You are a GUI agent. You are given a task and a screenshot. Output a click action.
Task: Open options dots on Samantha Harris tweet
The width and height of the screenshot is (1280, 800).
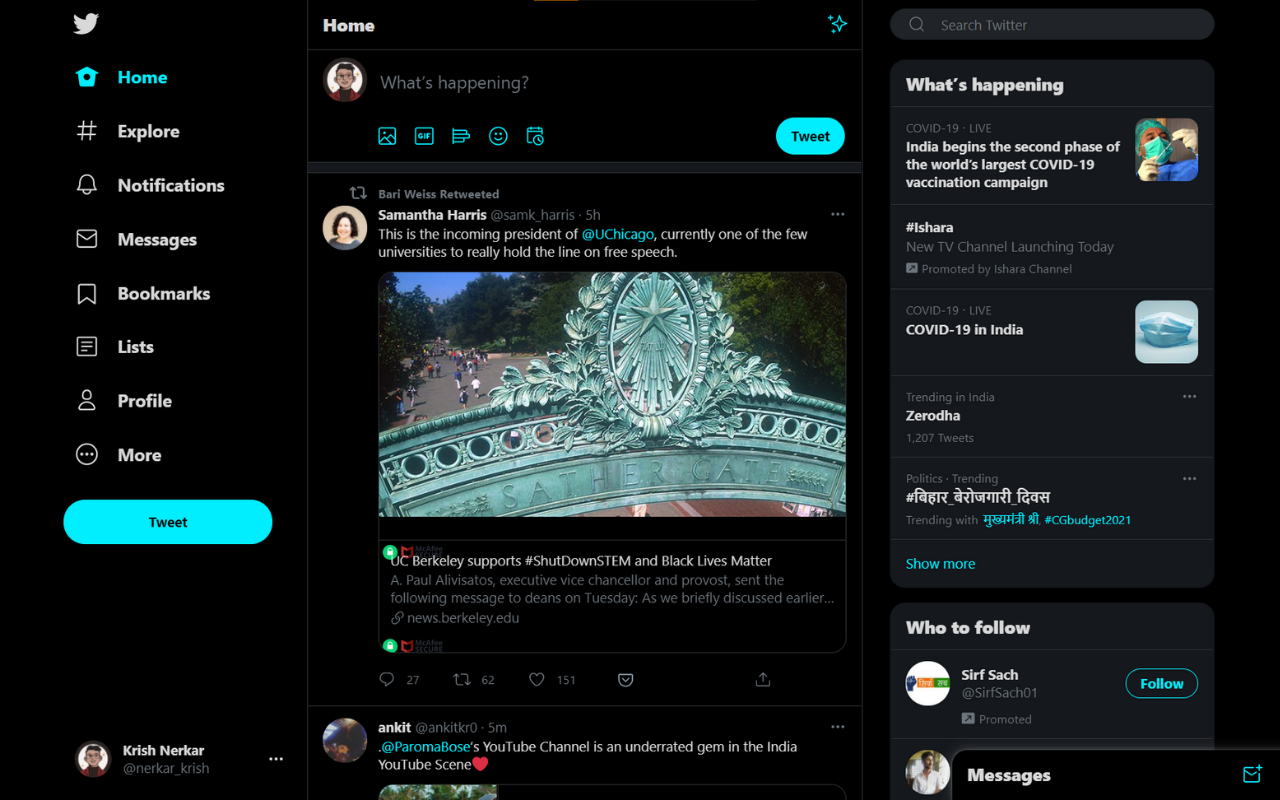click(x=838, y=214)
